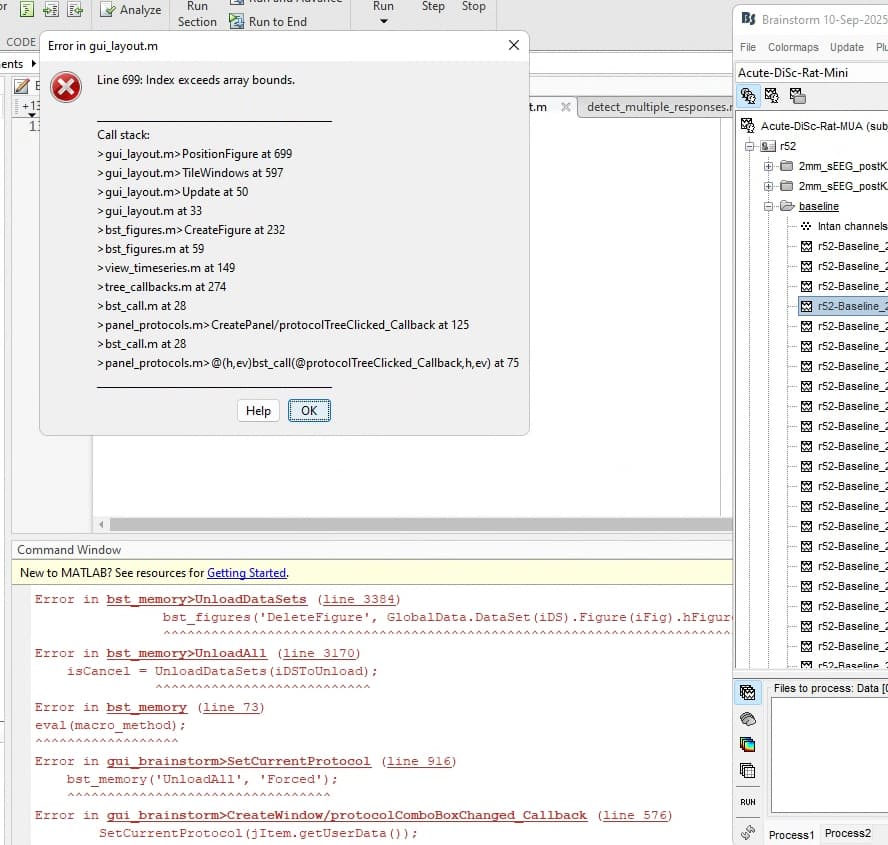Open the Getting Started link
The width and height of the screenshot is (888, 845).
tap(246, 573)
